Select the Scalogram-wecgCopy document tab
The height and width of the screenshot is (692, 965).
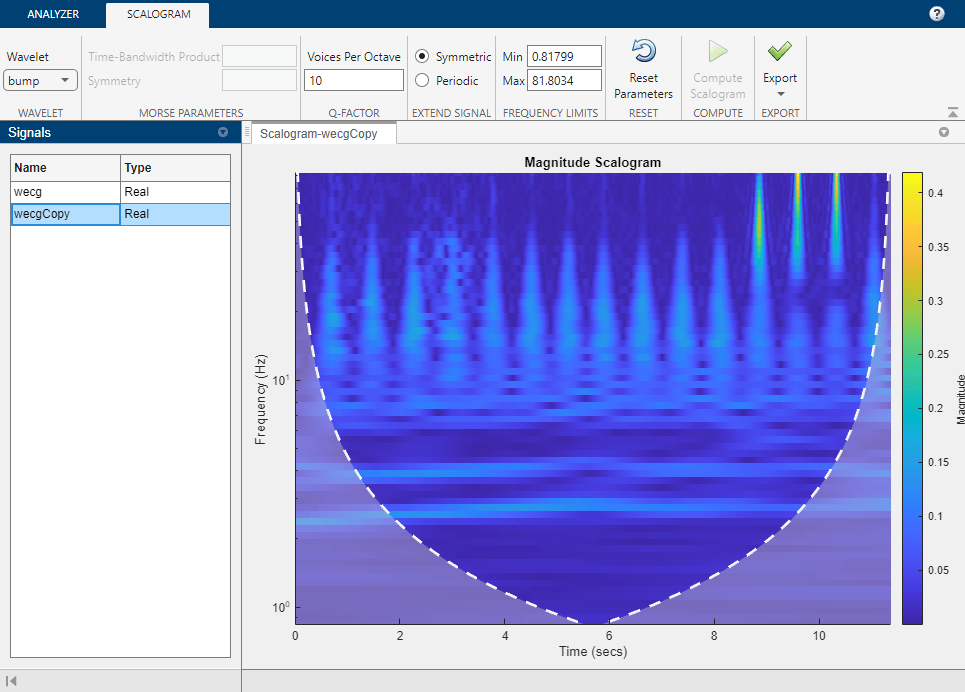(320, 131)
